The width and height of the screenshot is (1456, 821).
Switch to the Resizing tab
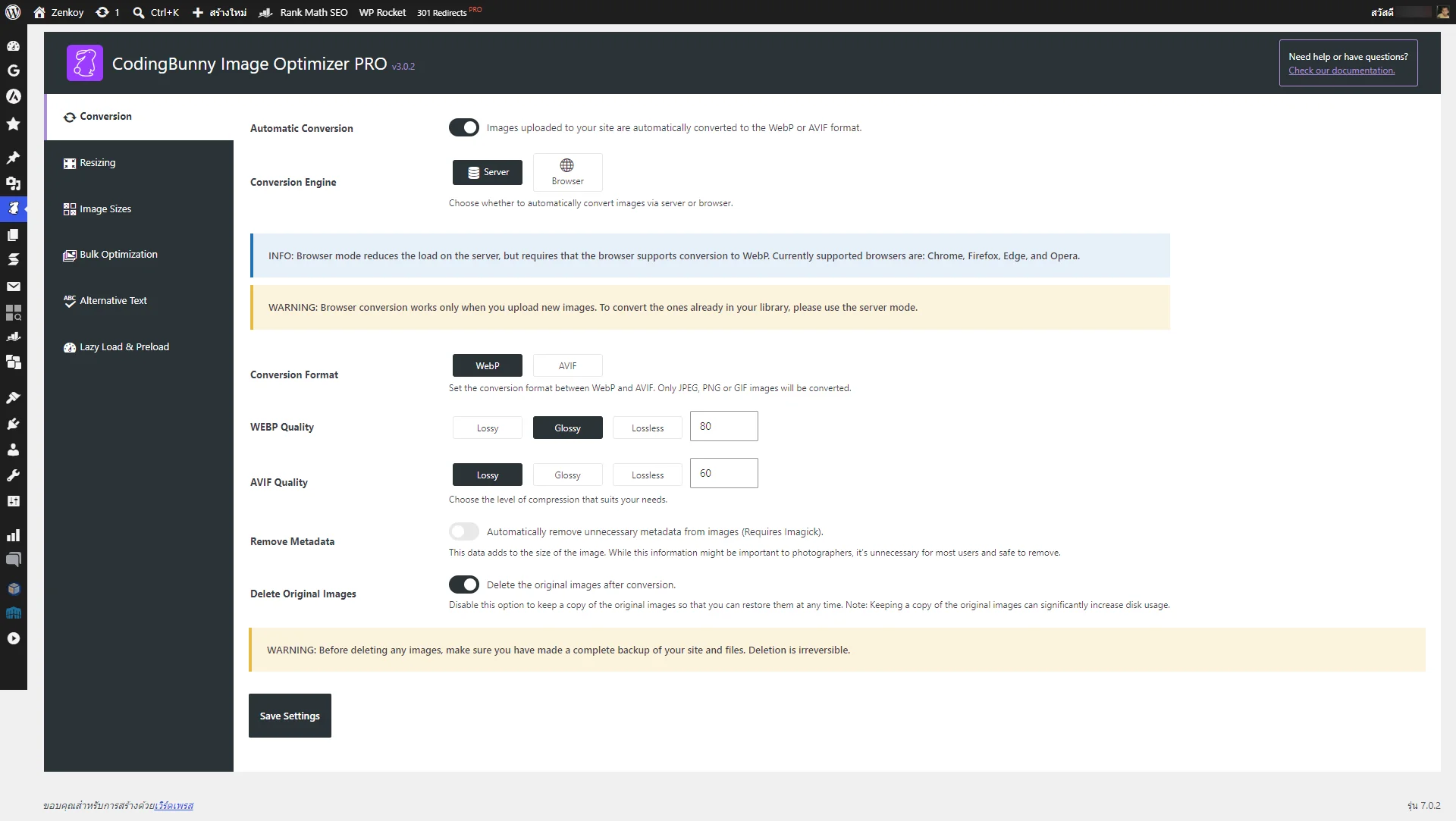pyautogui.click(x=139, y=163)
